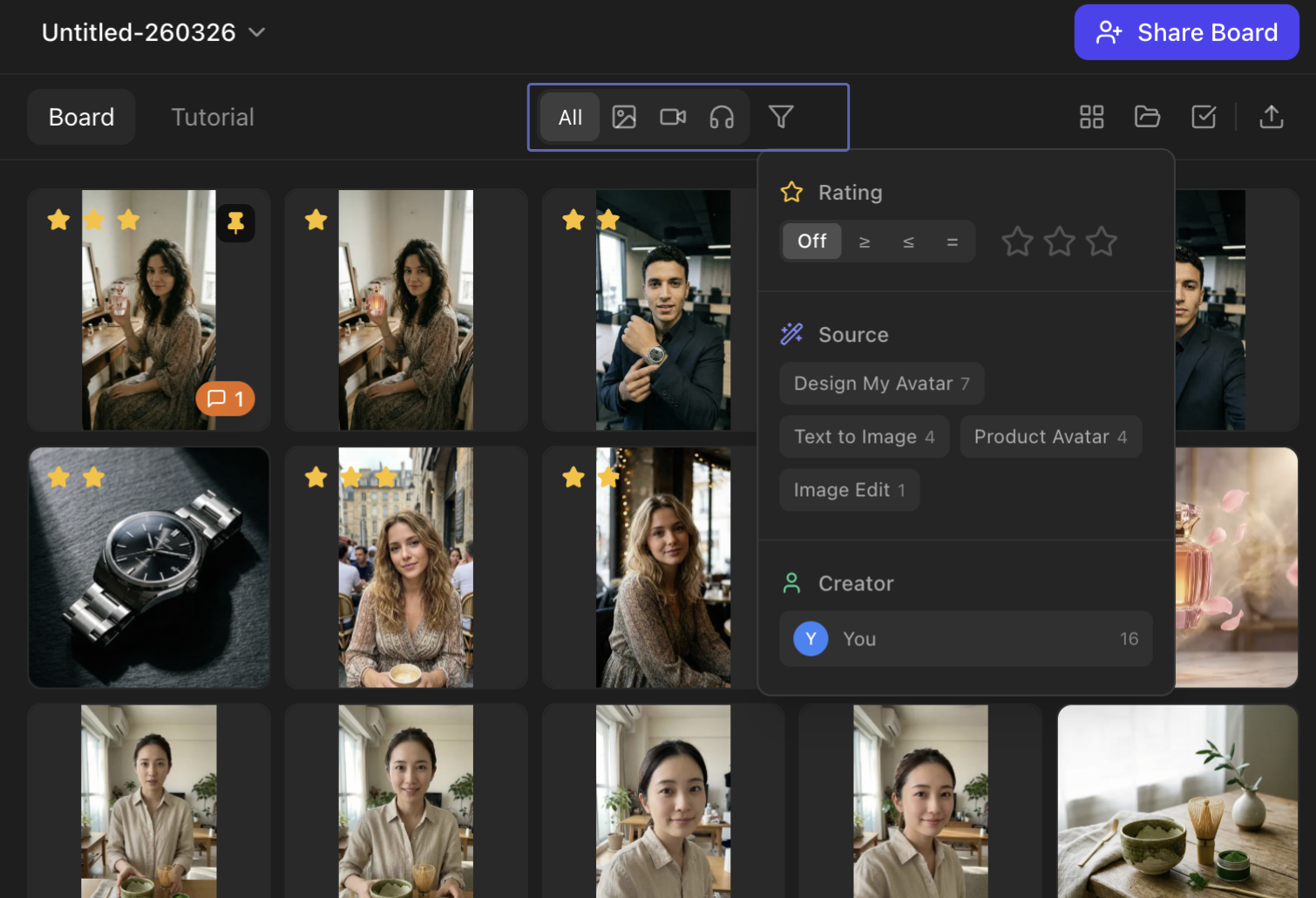The width and height of the screenshot is (1316, 898).
Task: Filter board by audio headphones icon
Action: (x=722, y=117)
